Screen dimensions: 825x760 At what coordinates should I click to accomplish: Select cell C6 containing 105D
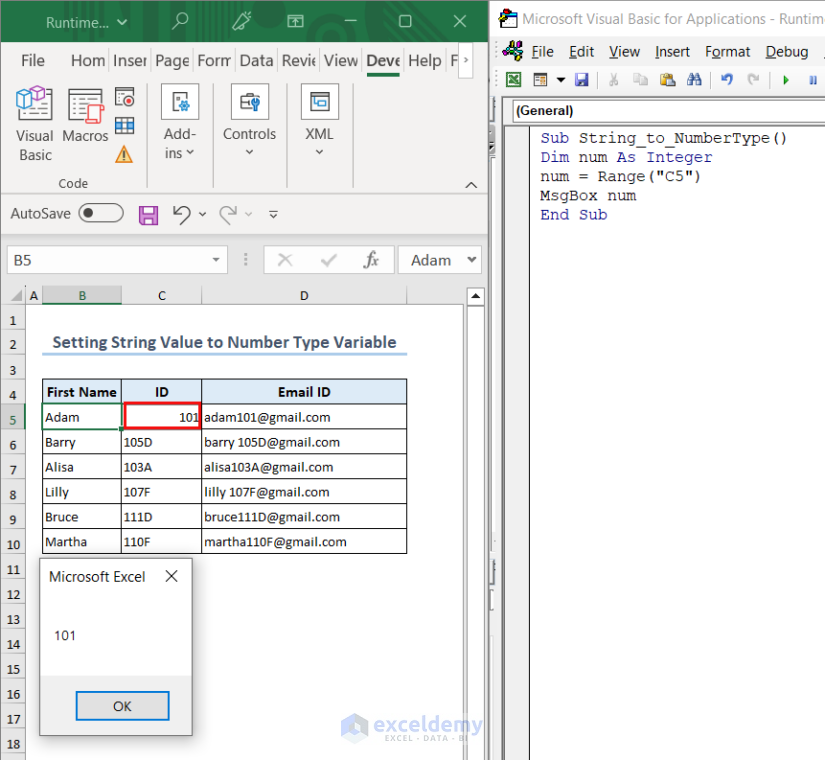[161, 442]
